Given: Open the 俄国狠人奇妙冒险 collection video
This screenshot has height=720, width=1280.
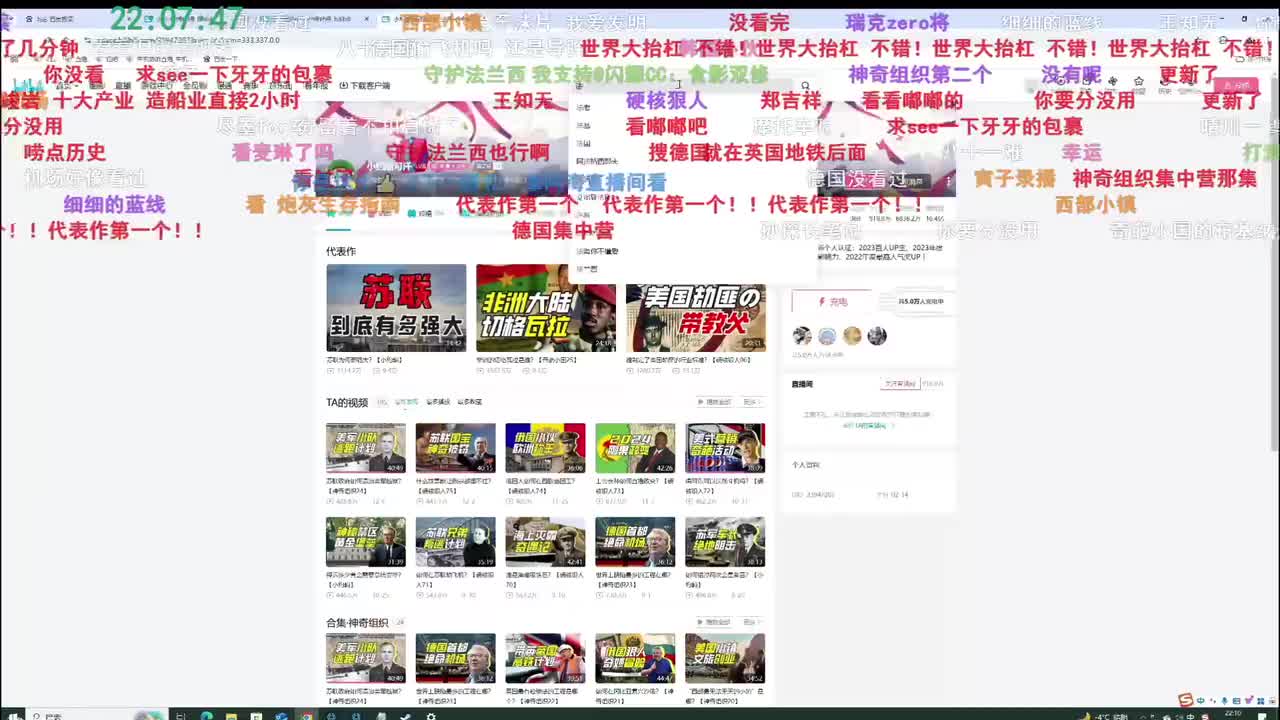Looking at the screenshot, I should point(635,658).
